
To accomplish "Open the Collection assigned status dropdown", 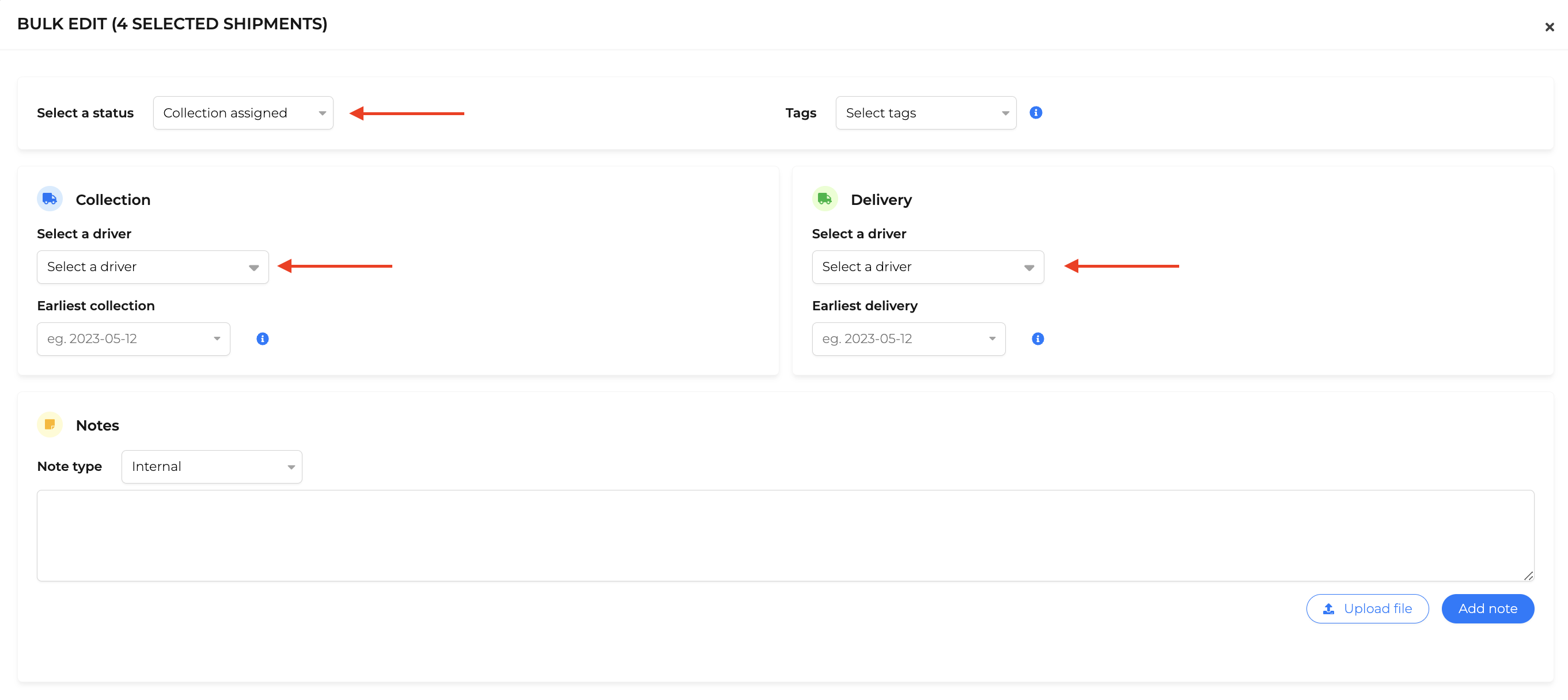I will pyautogui.click(x=243, y=113).
